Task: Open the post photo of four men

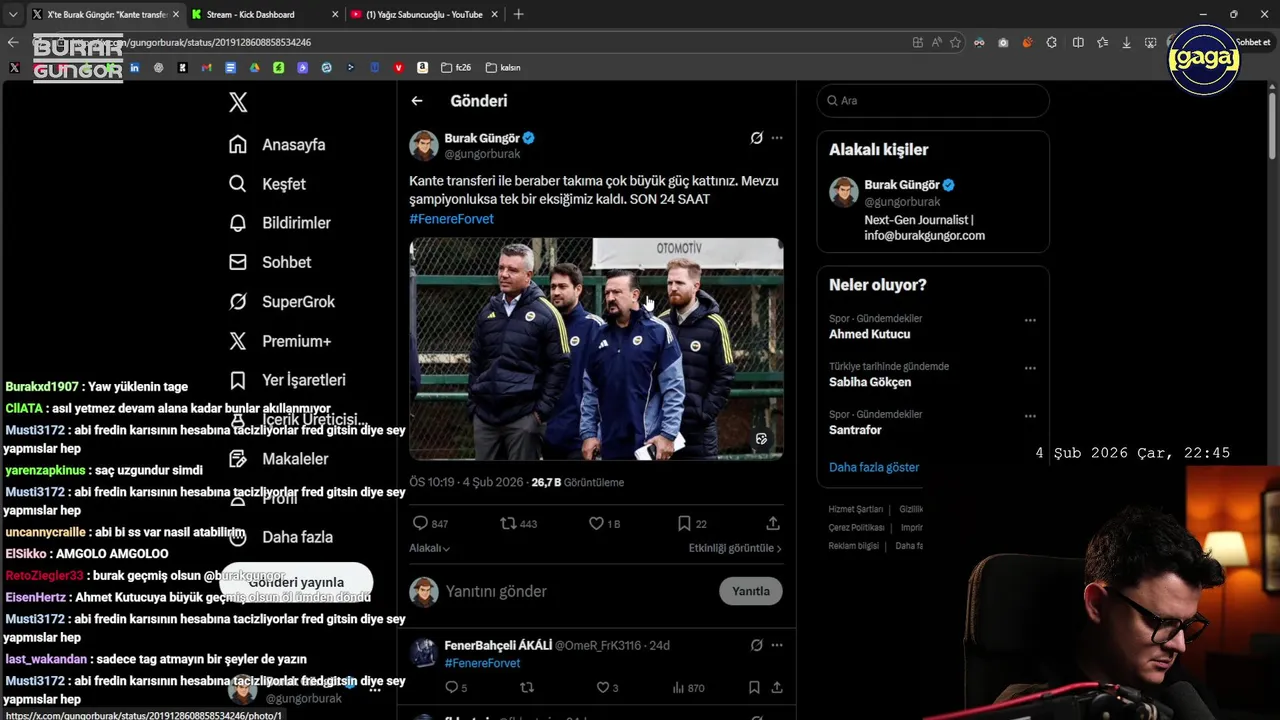Action: [596, 349]
